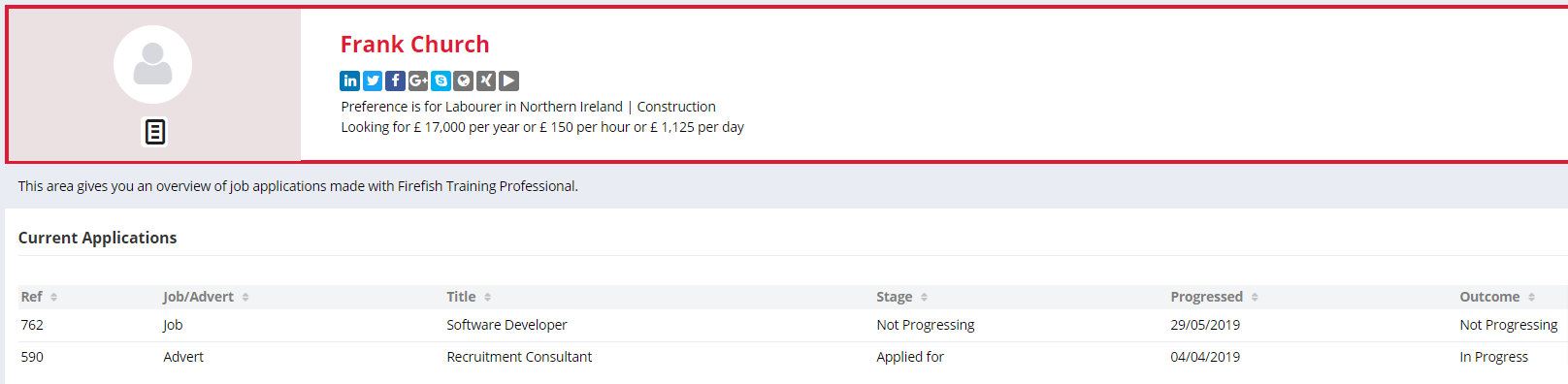
Task: Open Frank Church's LinkedIn profile icon
Action: coord(350,80)
